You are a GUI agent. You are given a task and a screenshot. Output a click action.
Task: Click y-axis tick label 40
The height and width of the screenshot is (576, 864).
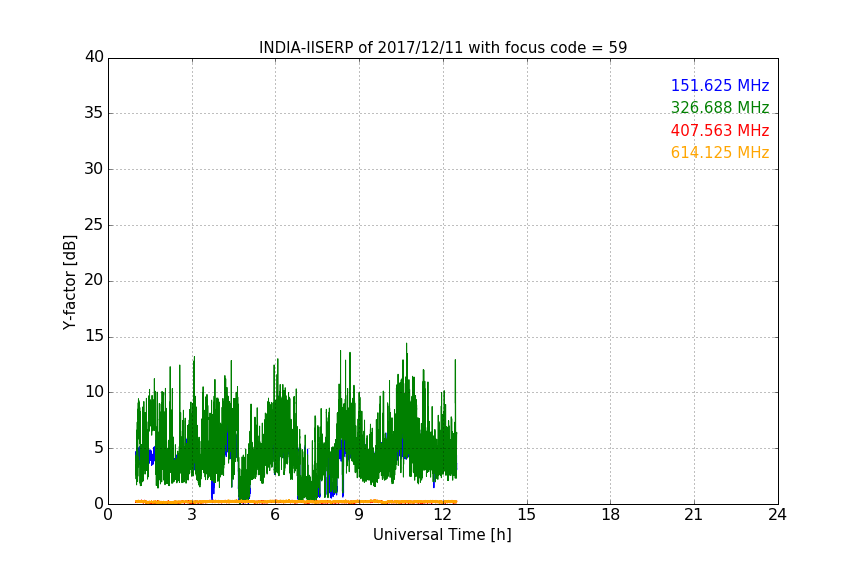(94, 57)
